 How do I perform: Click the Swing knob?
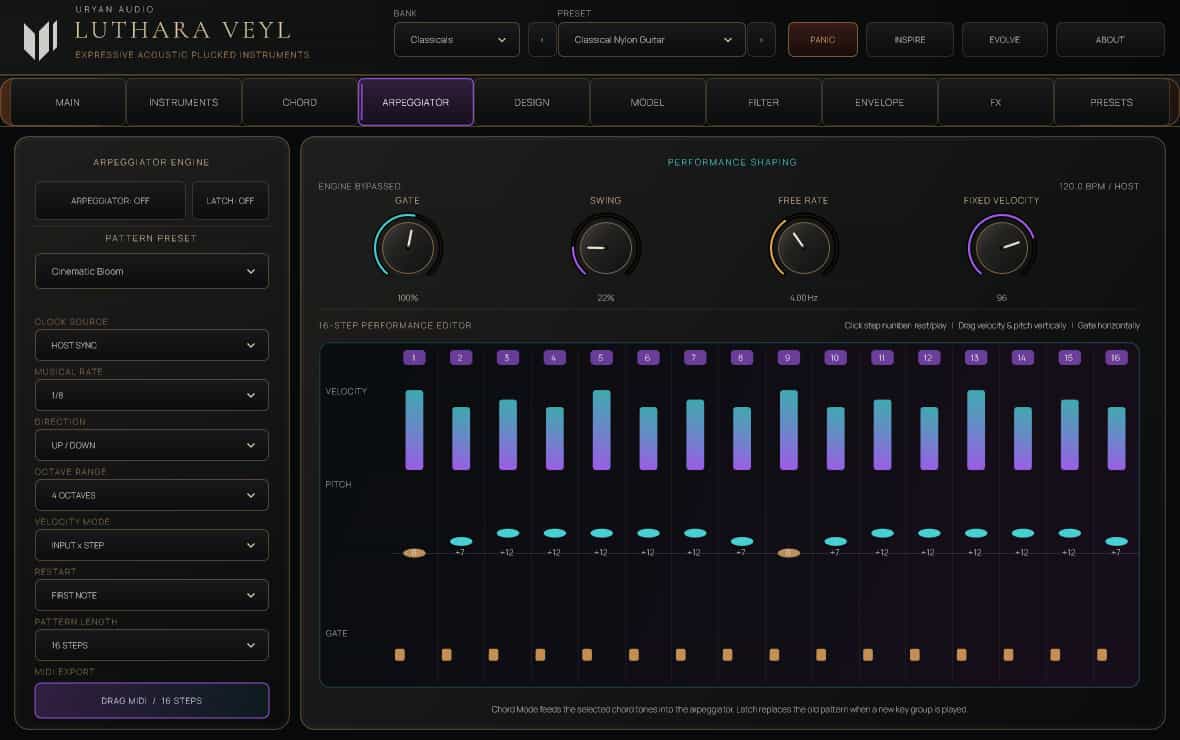click(606, 248)
